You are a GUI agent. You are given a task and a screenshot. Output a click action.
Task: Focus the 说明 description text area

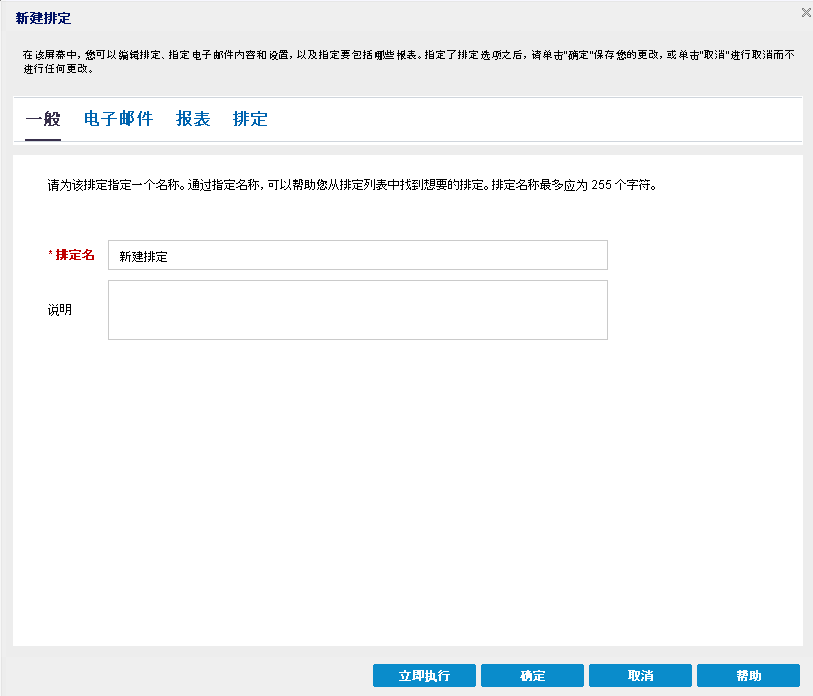click(357, 310)
